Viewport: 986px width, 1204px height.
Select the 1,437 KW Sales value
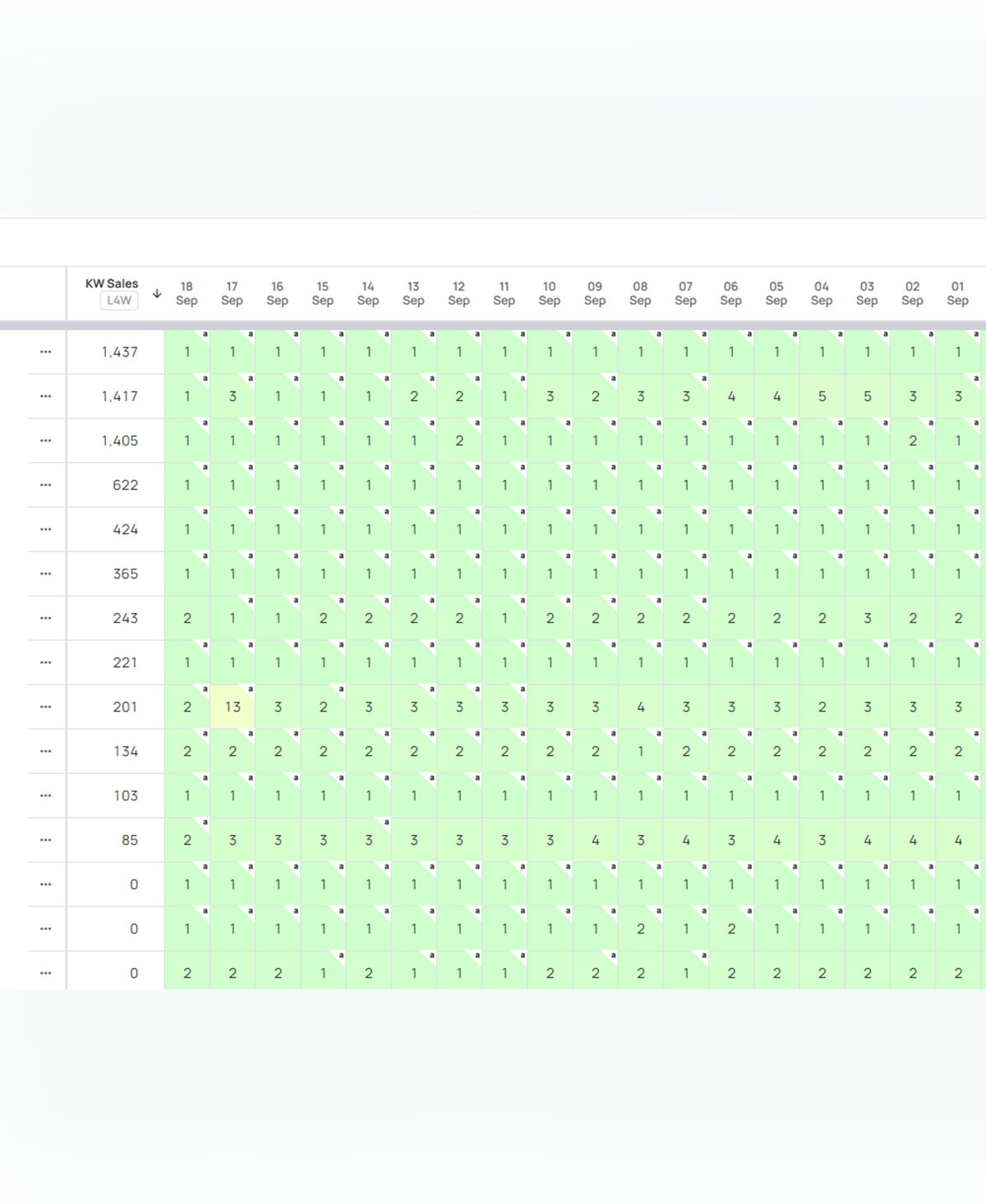point(120,352)
